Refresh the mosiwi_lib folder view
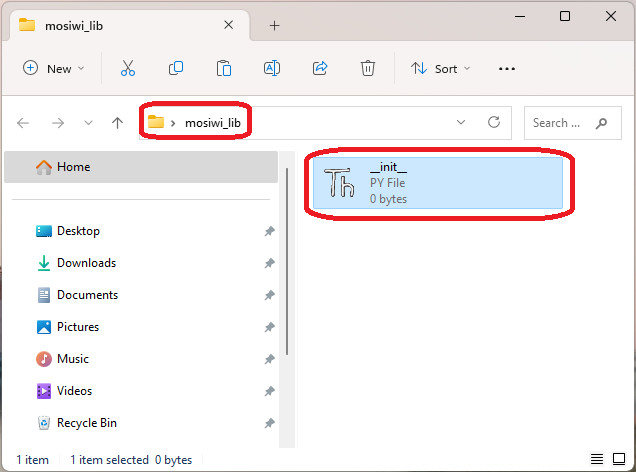Screen dimensions: 636x472 click(494, 122)
